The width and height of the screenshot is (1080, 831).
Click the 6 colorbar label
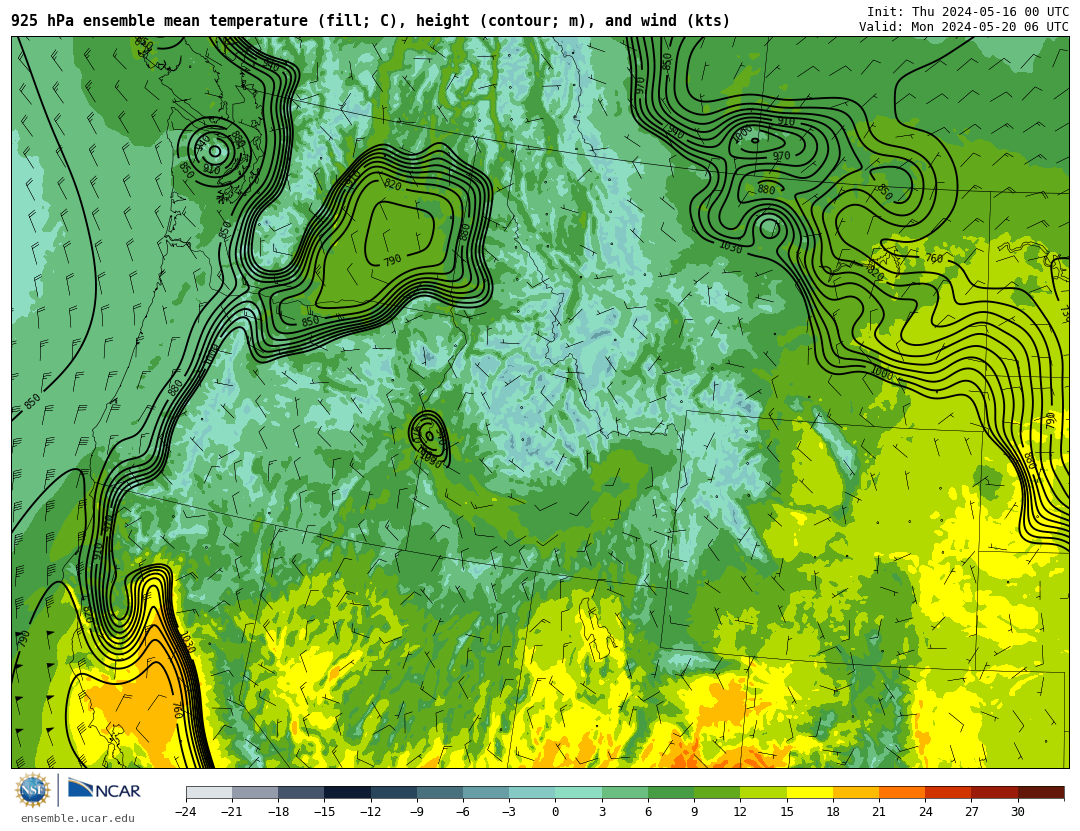[648, 812]
